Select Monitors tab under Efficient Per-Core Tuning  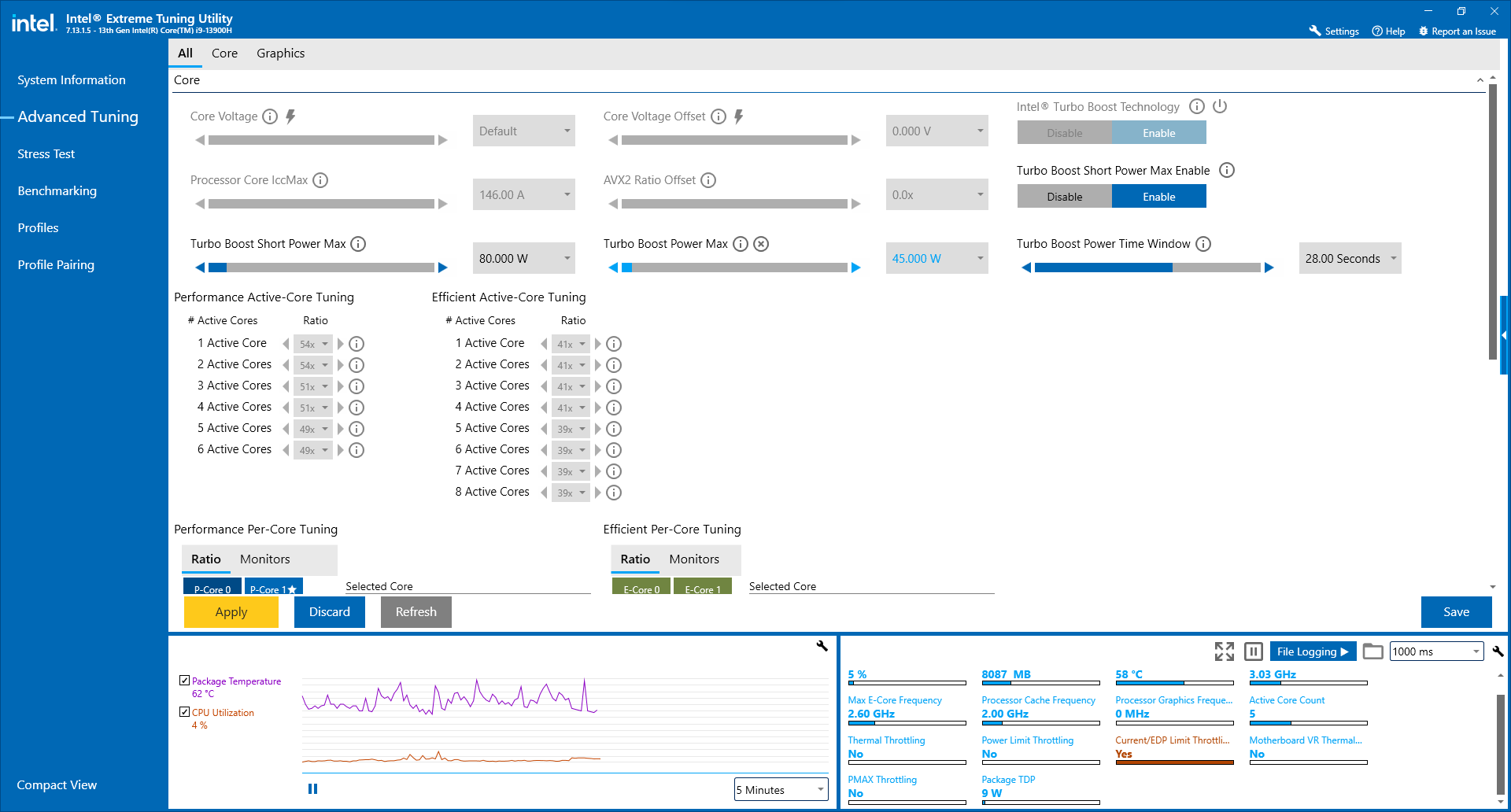(694, 559)
